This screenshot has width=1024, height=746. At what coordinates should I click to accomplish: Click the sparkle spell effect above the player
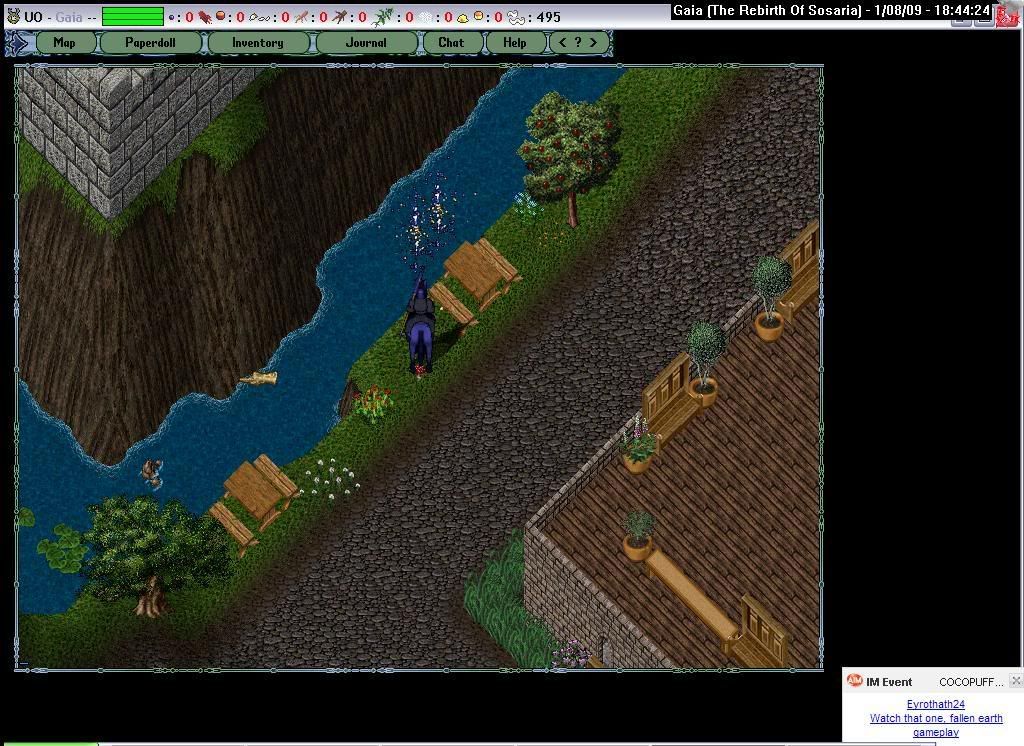tap(426, 219)
